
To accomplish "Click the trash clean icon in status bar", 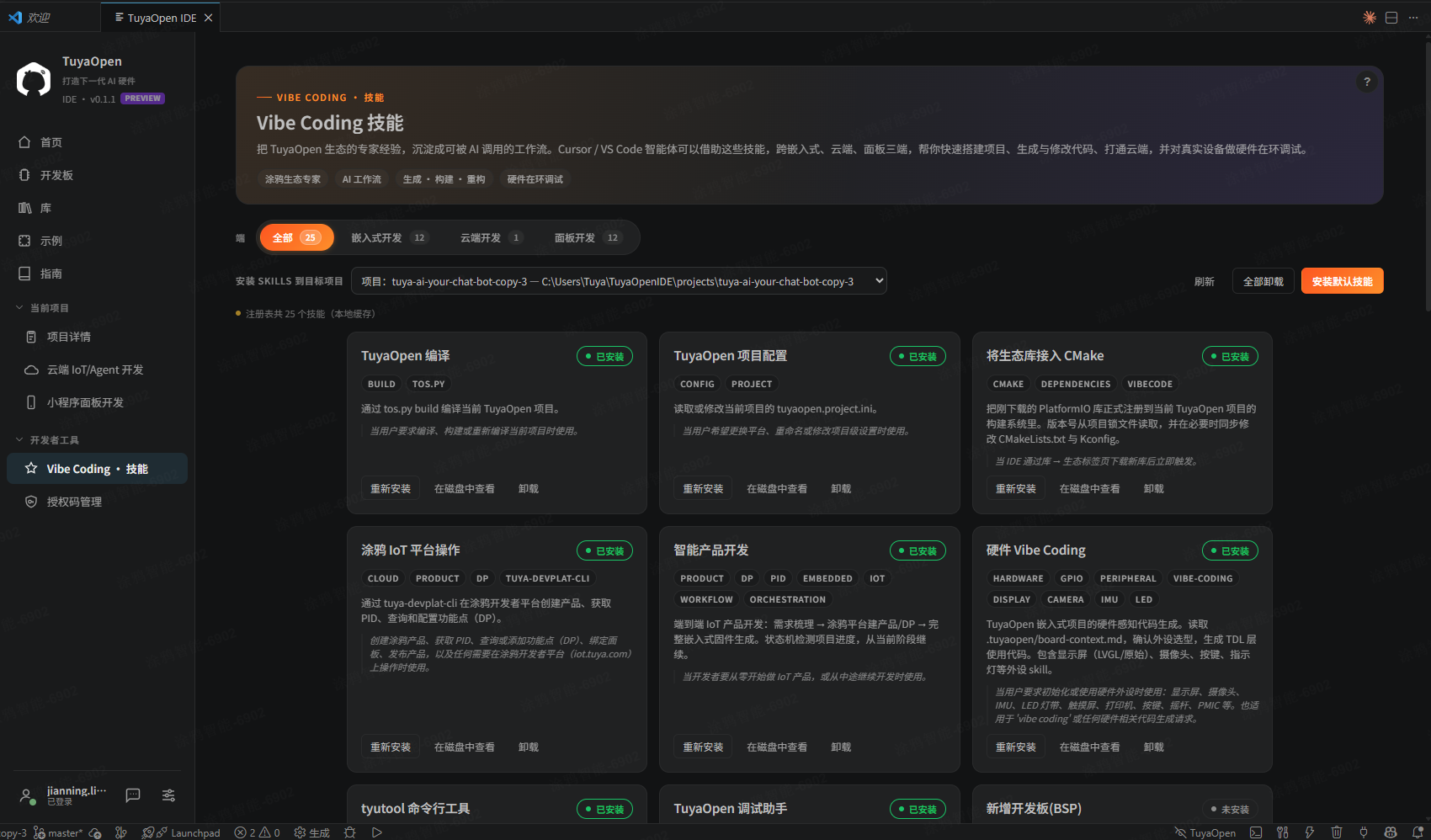I will 1337,832.
